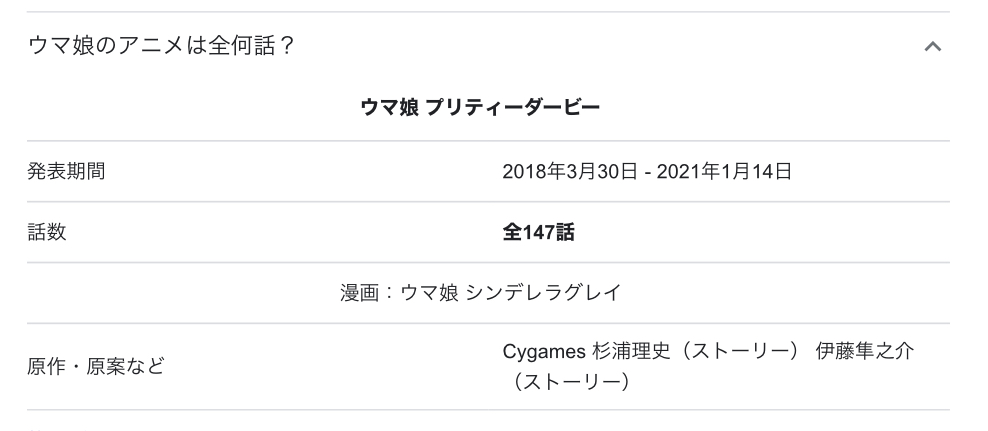Collapse the answer with the chevron arrow

click(x=932, y=46)
